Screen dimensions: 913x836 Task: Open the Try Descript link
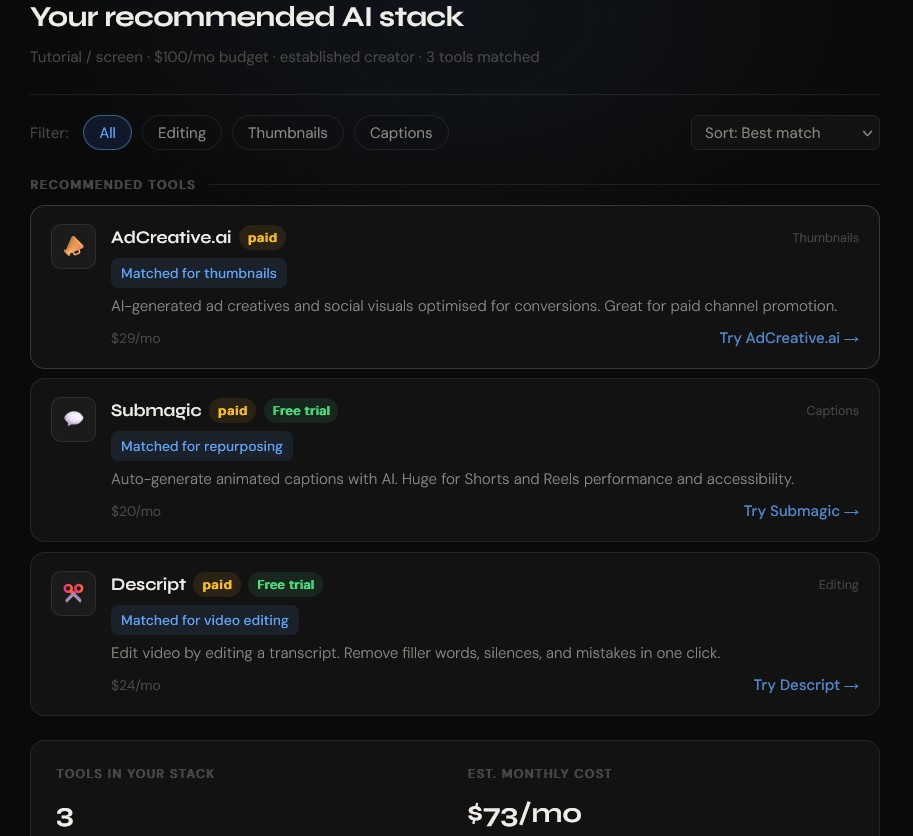(806, 685)
